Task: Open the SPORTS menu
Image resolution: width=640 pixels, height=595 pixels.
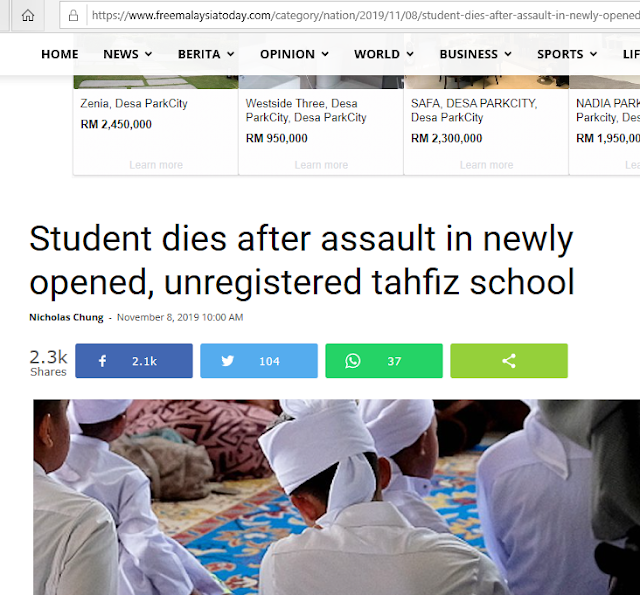Action: click(x=567, y=54)
